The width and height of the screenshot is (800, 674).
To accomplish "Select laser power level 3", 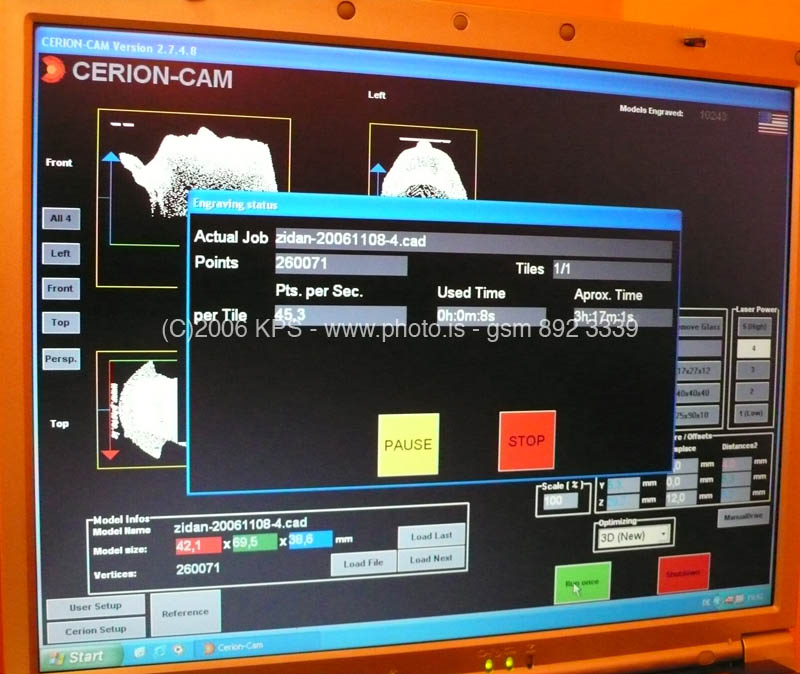I will pyautogui.click(x=753, y=369).
